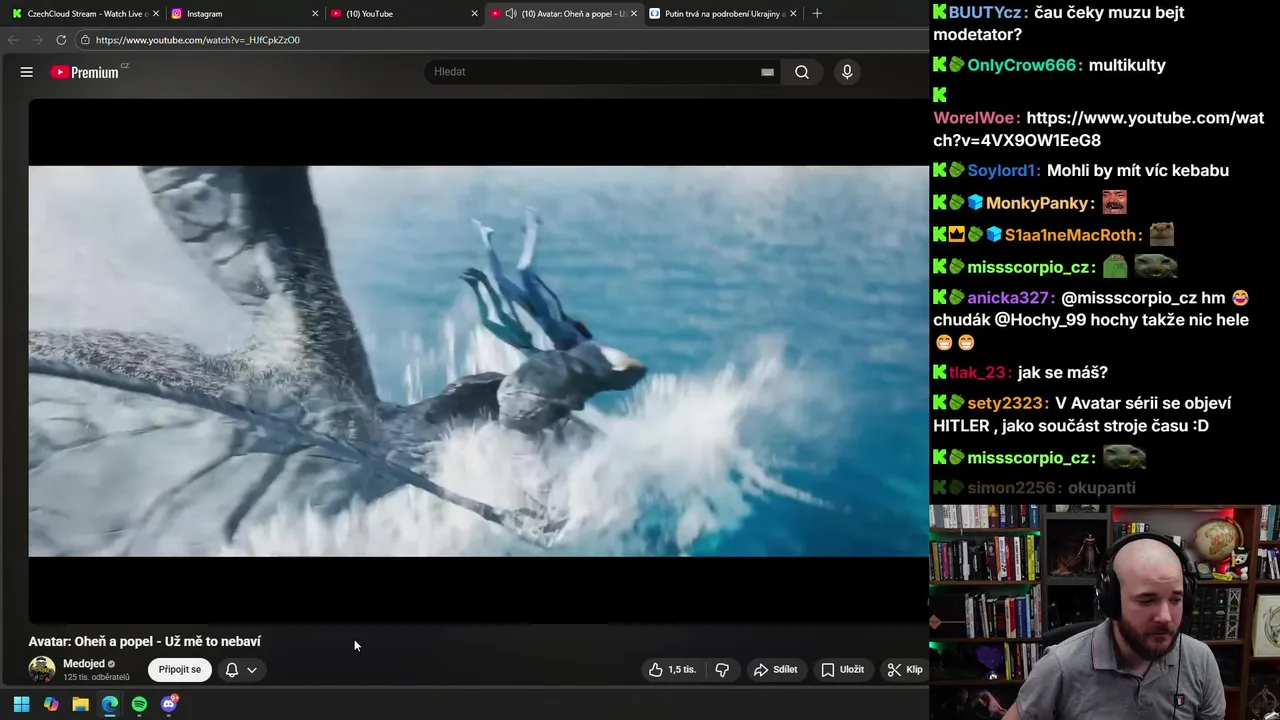Dislike the video with the thumbs-down
Screen dimensions: 1280x720
click(722, 670)
